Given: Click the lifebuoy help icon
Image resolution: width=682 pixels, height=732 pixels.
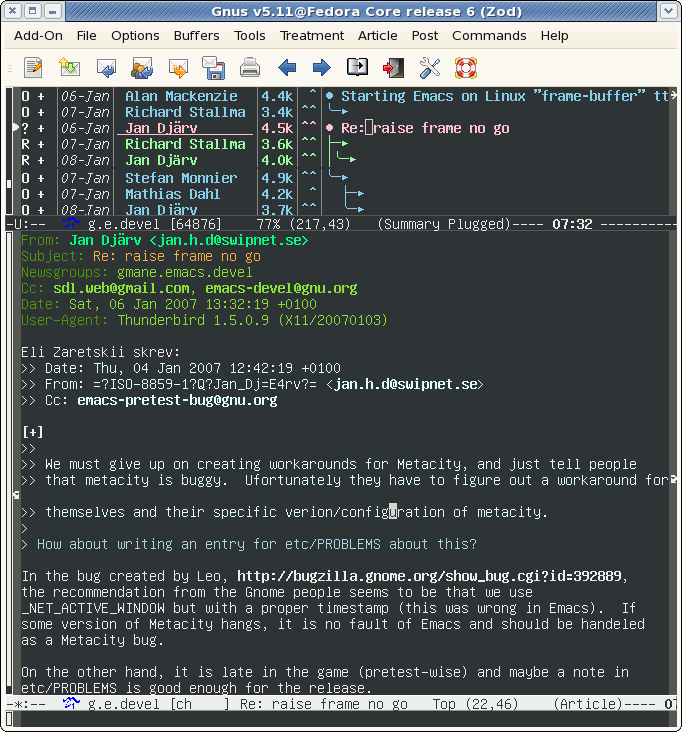Looking at the screenshot, I should [x=465, y=68].
